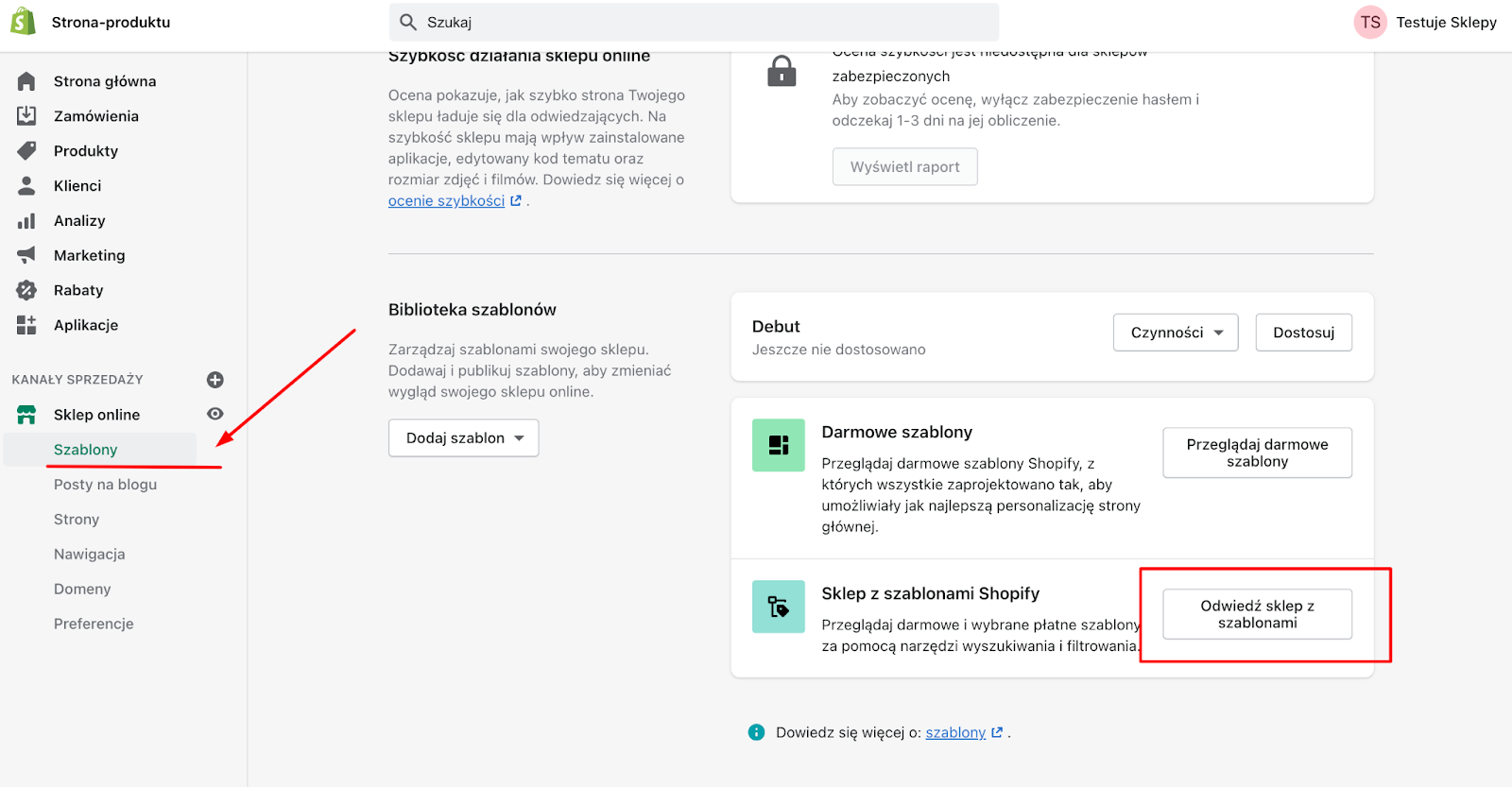Image resolution: width=1512 pixels, height=787 pixels.
Task: Open the Klienci section
Action: click(x=77, y=185)
